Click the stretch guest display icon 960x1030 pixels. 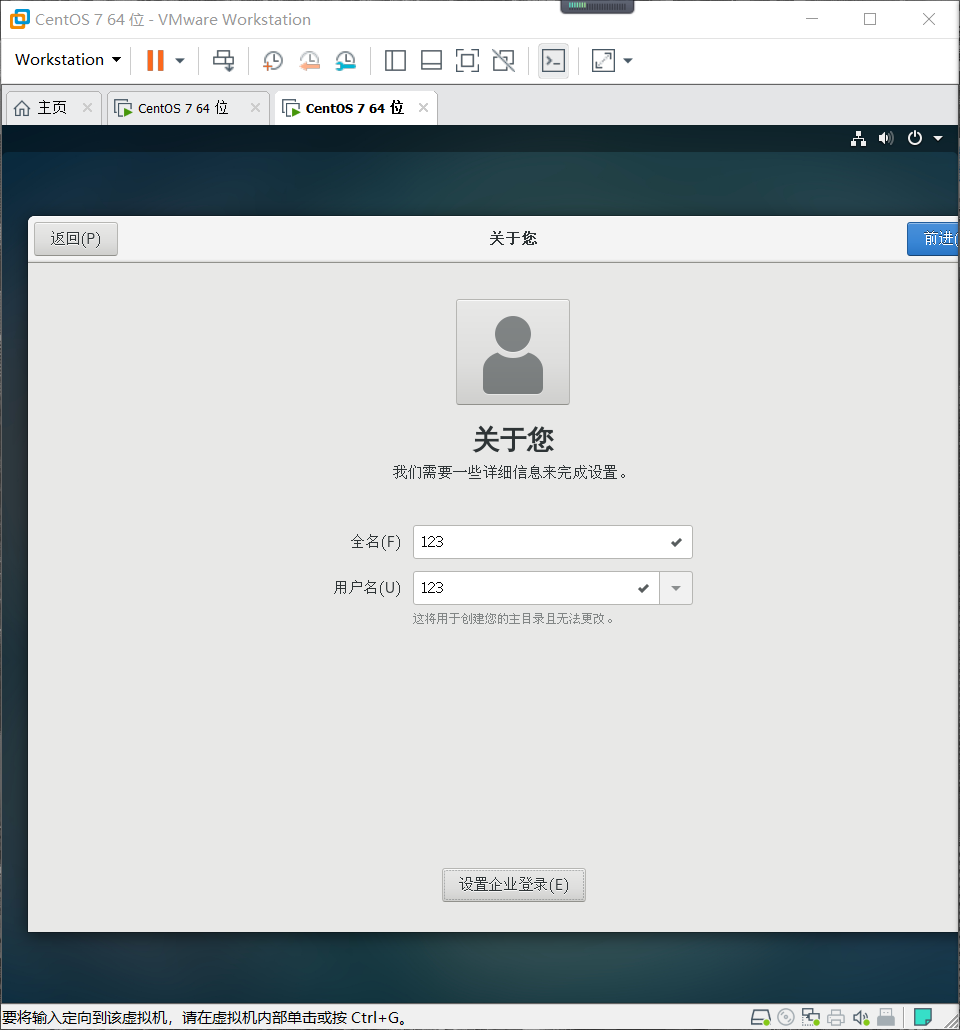pyautogui.click(x=603, y=60)
